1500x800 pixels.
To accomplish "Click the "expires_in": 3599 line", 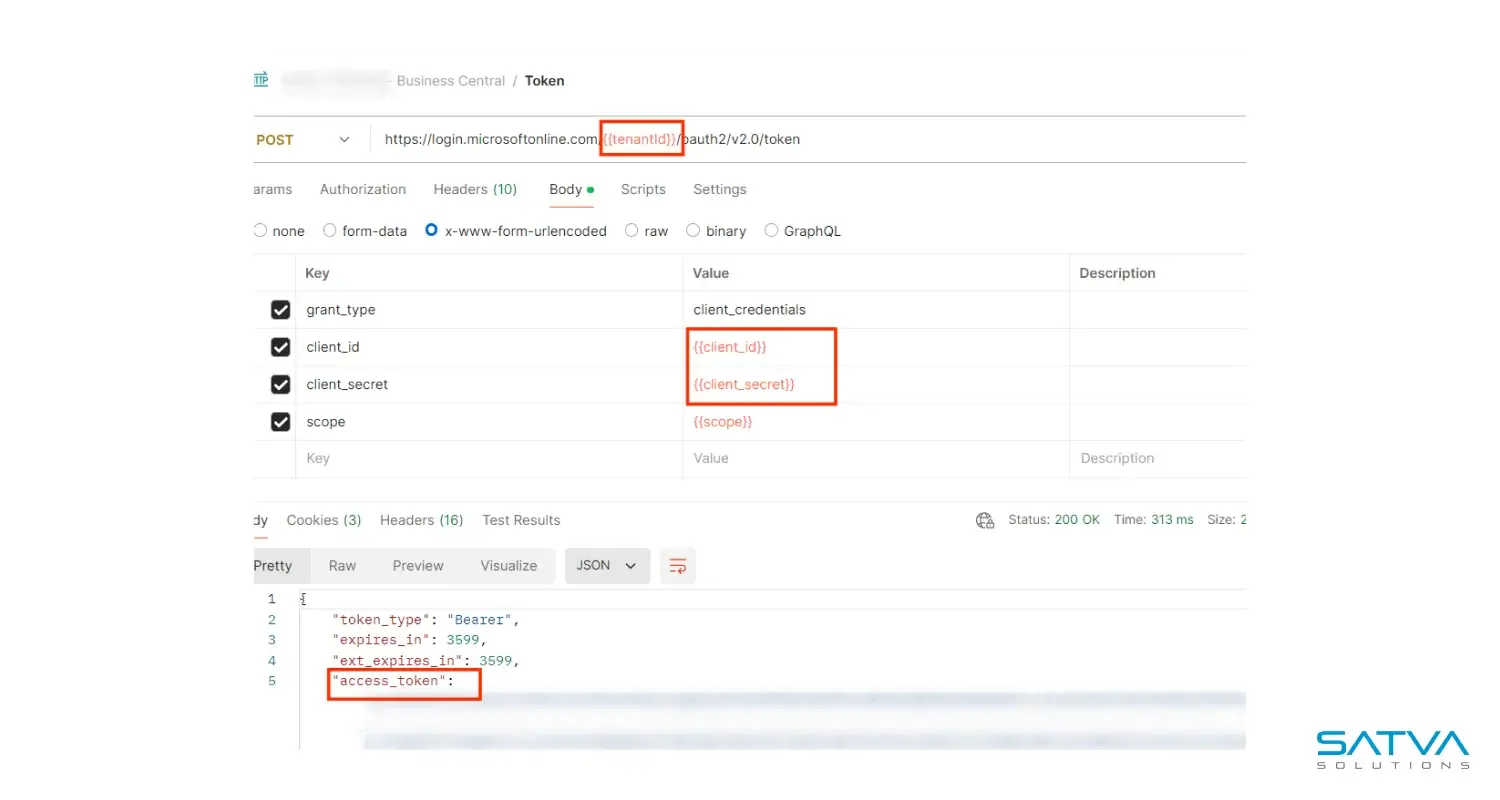I will [410, 640].
